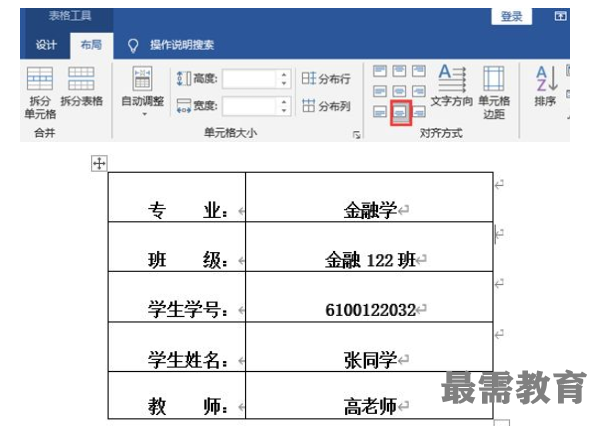
Task: Select the align center left icon
Action: 380,91
